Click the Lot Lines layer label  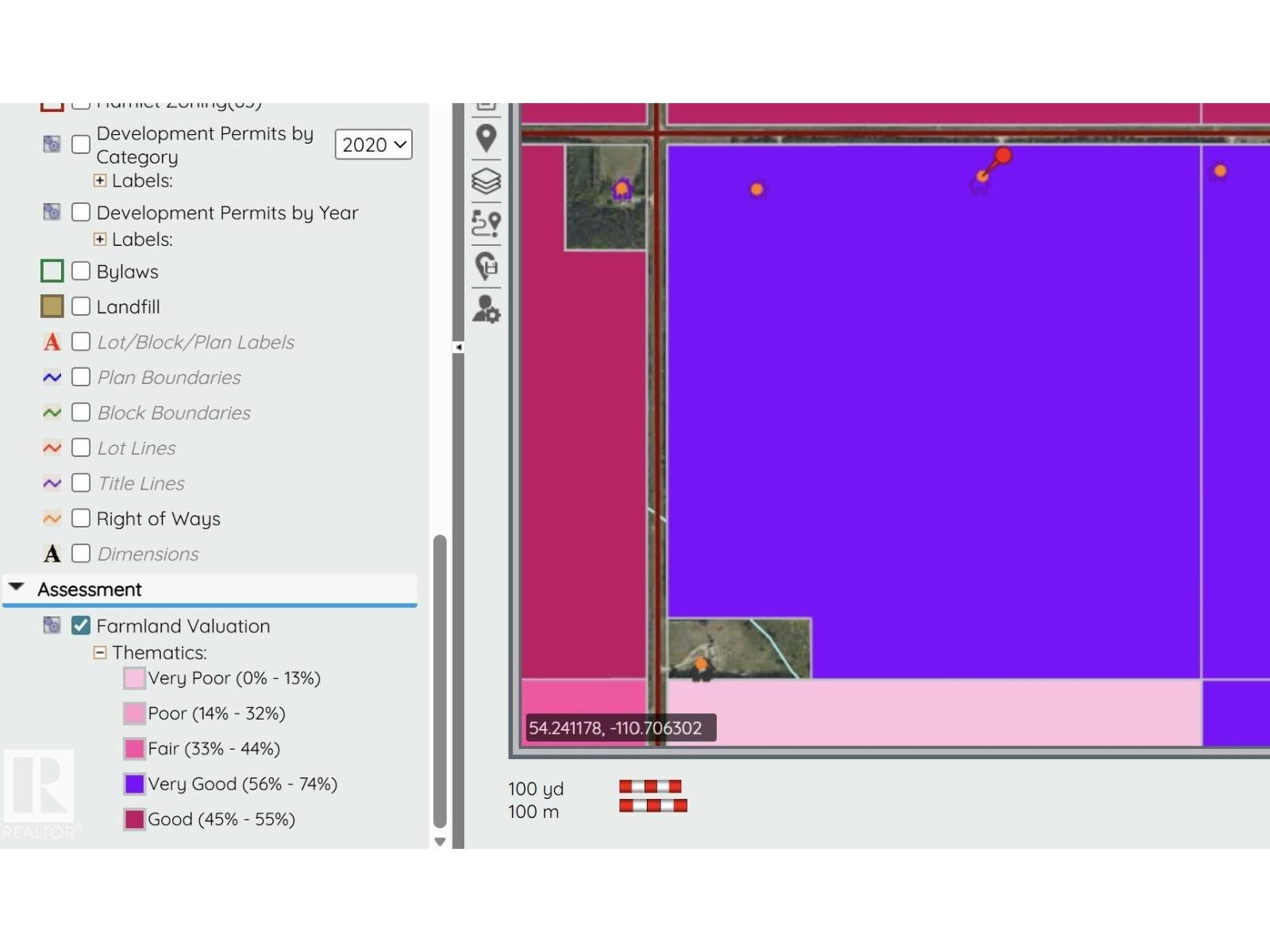137,448
